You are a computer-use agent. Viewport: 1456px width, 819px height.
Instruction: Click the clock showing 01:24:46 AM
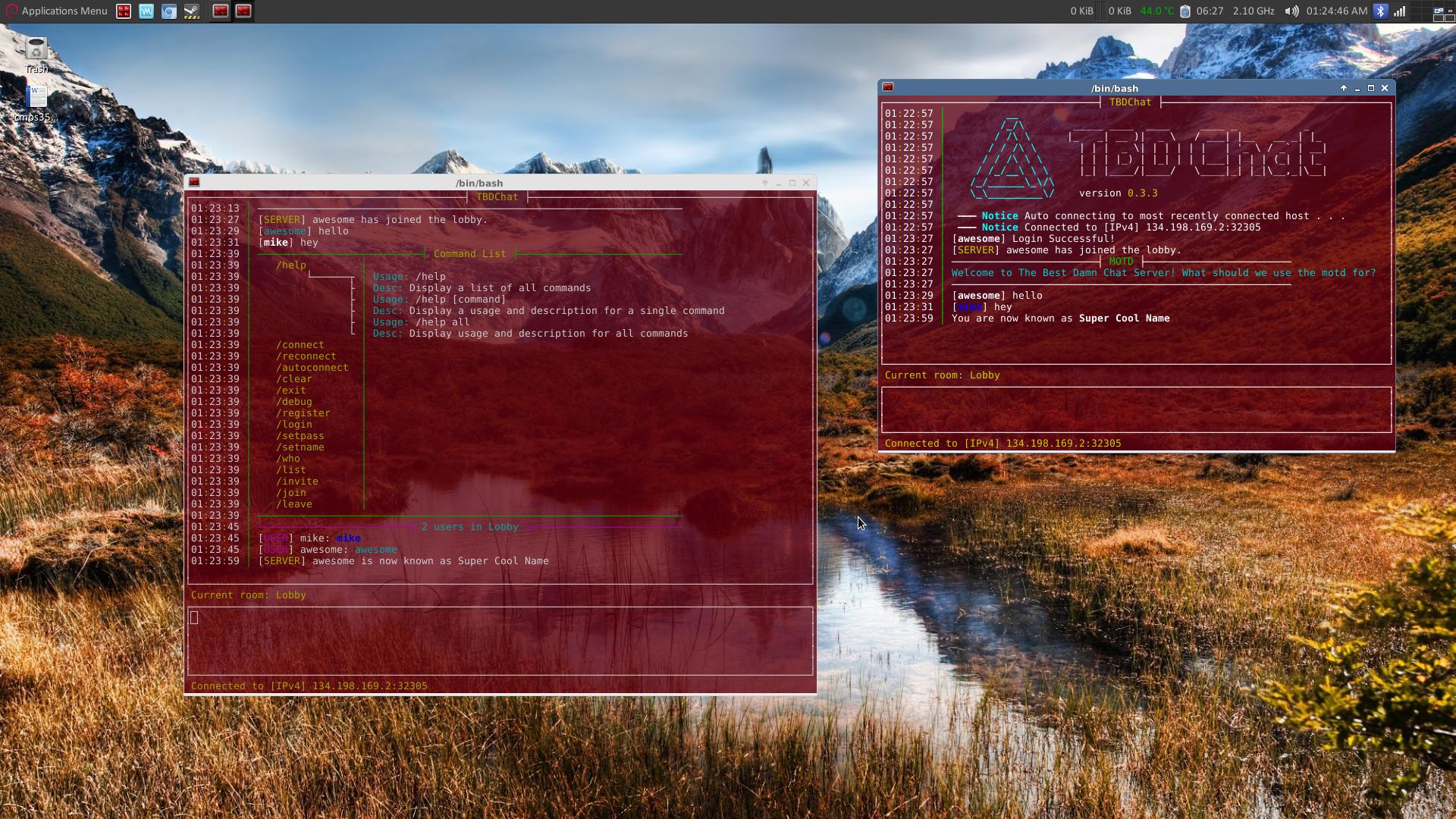pyautogui.click(x=1336, y=11)
